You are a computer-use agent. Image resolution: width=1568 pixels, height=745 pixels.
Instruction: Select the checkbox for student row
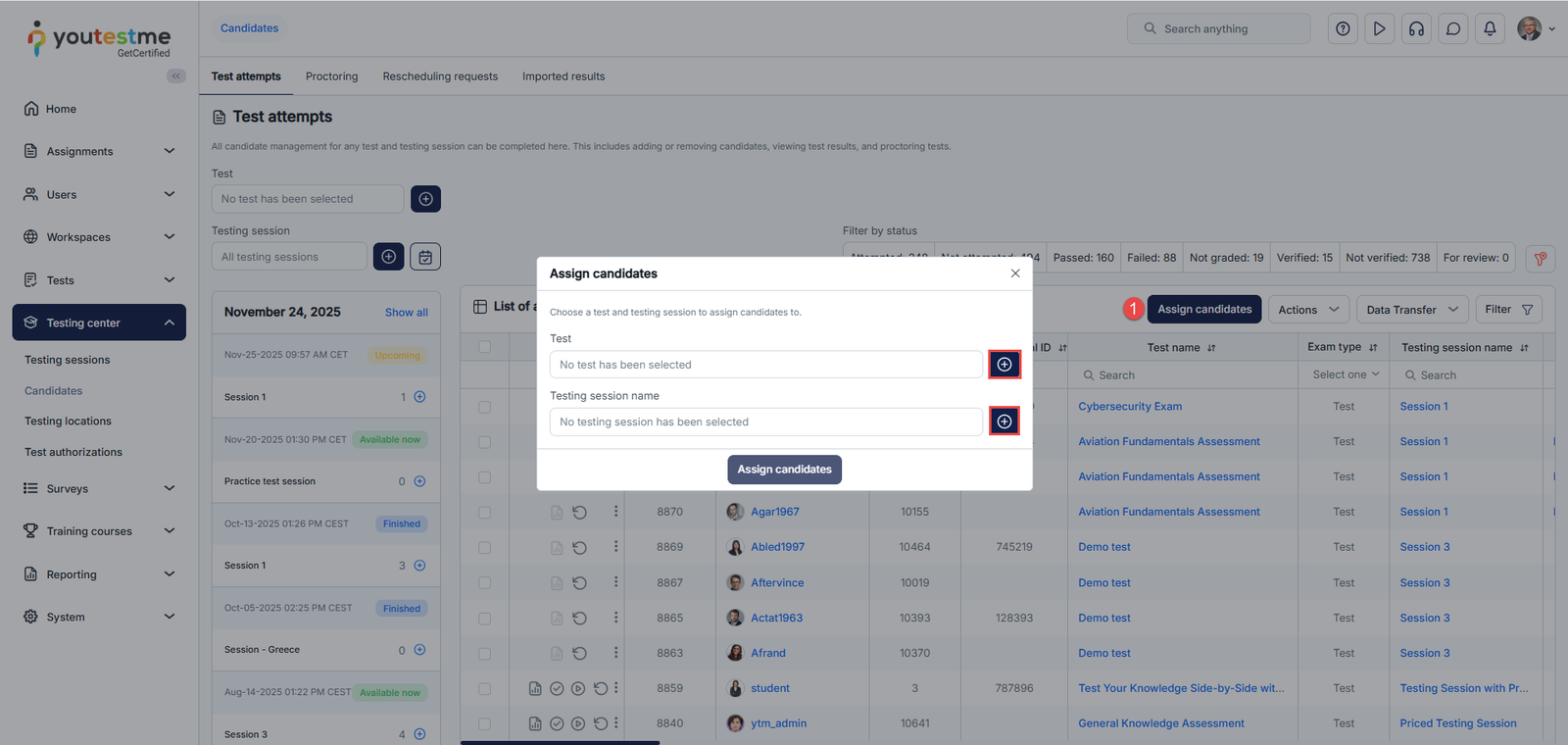point(484,689)
